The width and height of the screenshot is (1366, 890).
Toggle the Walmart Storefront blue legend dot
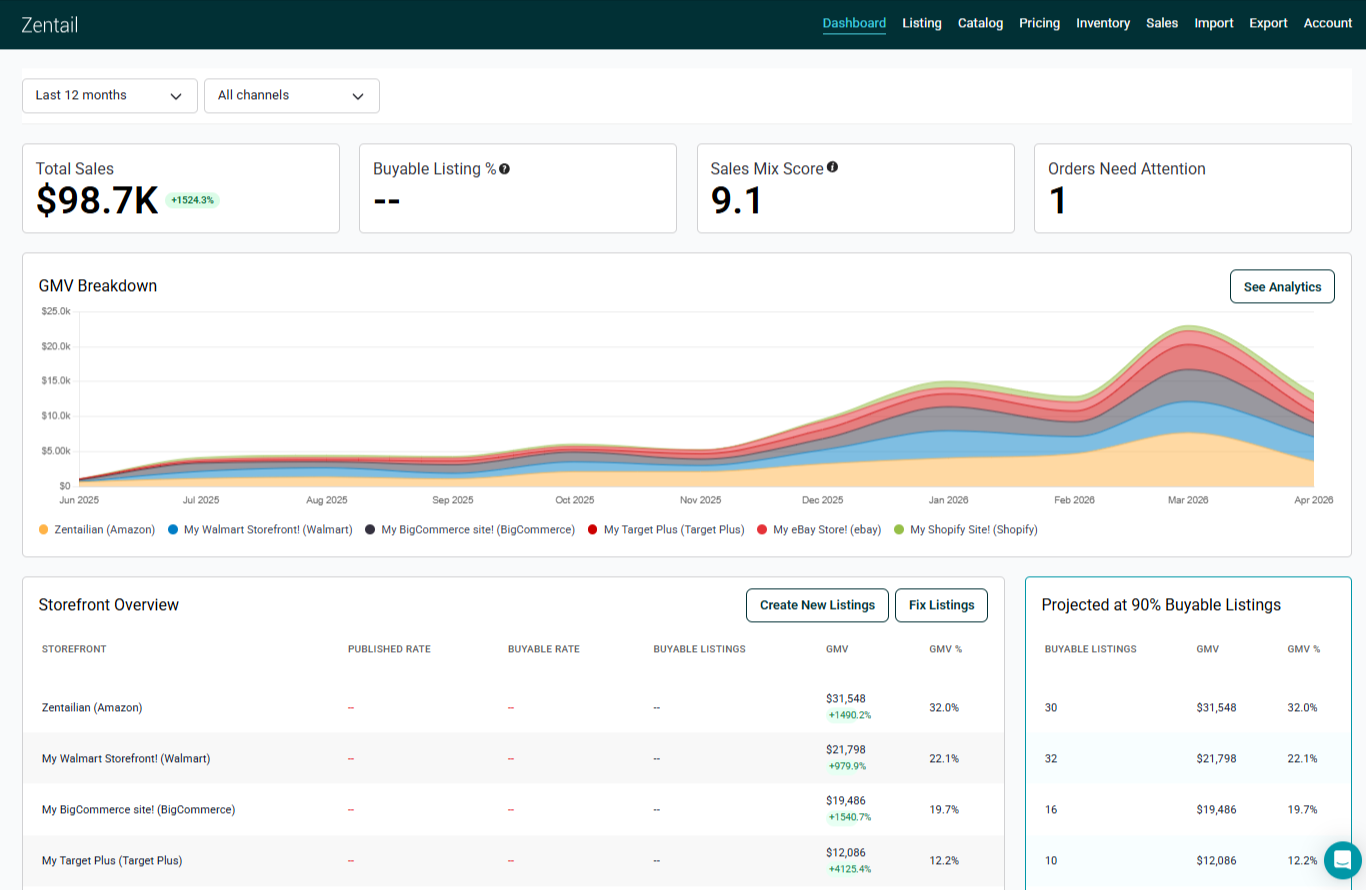point(174,530)
